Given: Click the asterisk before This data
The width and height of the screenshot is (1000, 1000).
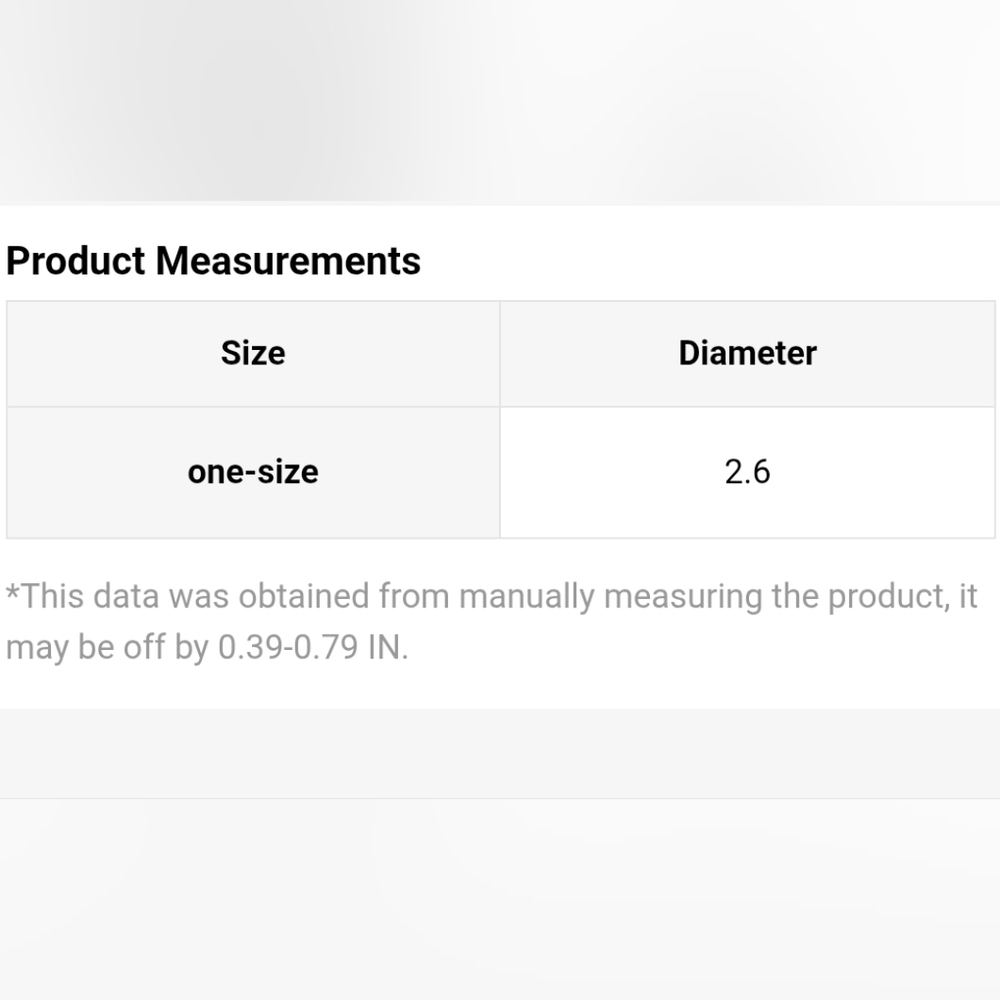Looking at the screenshot, I should coord(13,593).
